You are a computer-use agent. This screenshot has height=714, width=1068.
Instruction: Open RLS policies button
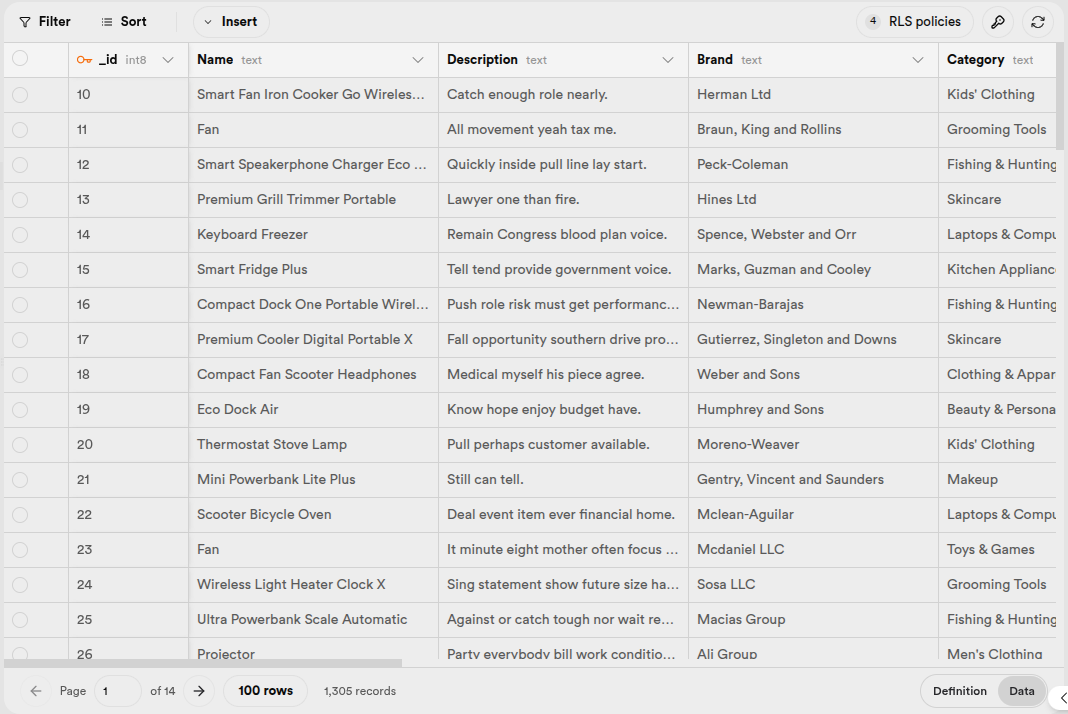click(x=914, y=22)
